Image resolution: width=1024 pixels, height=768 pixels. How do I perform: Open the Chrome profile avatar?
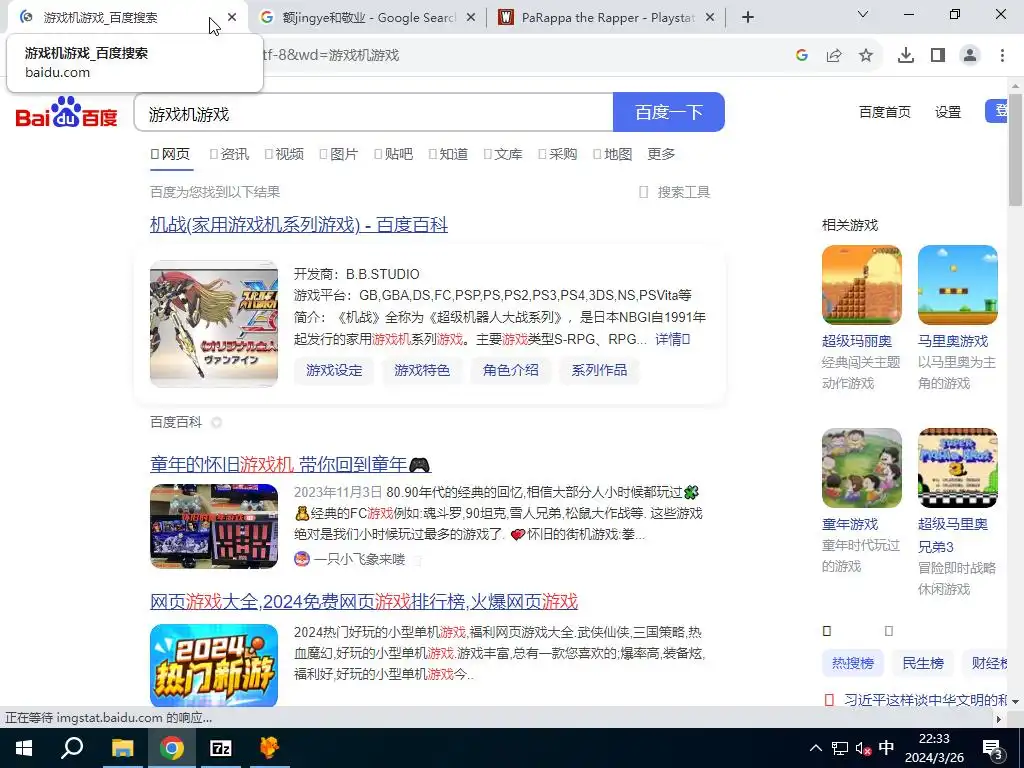pyautogui.click(x=970, y=56)
